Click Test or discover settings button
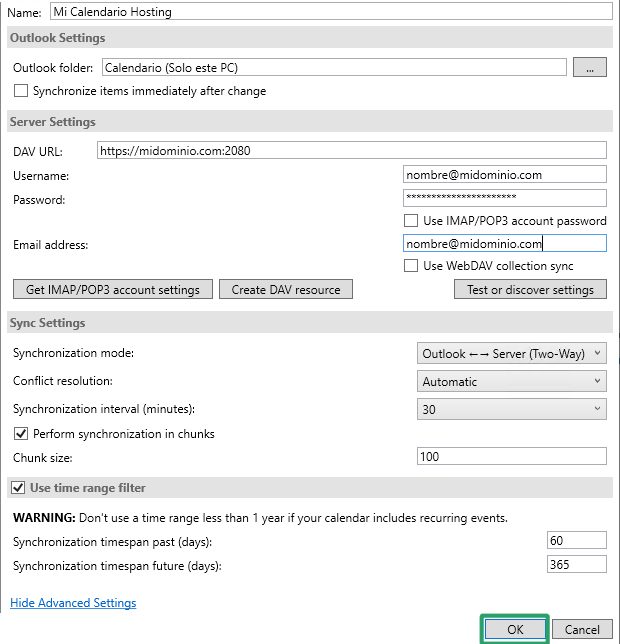The width and height of the screenshot is (620, 644). click(530, 290)
